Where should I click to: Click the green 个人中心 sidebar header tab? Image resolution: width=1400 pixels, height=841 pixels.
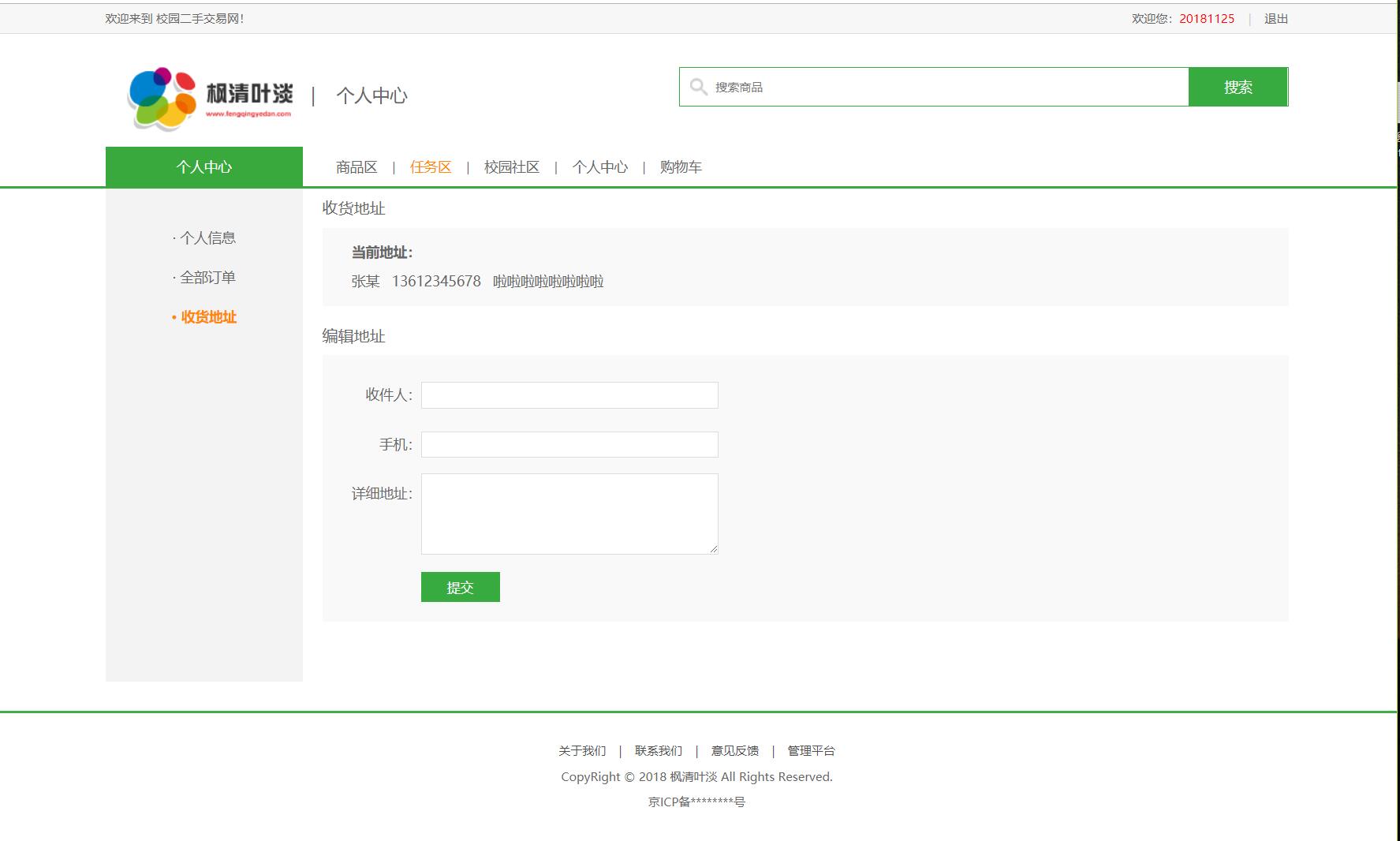[x=204, y=166]
